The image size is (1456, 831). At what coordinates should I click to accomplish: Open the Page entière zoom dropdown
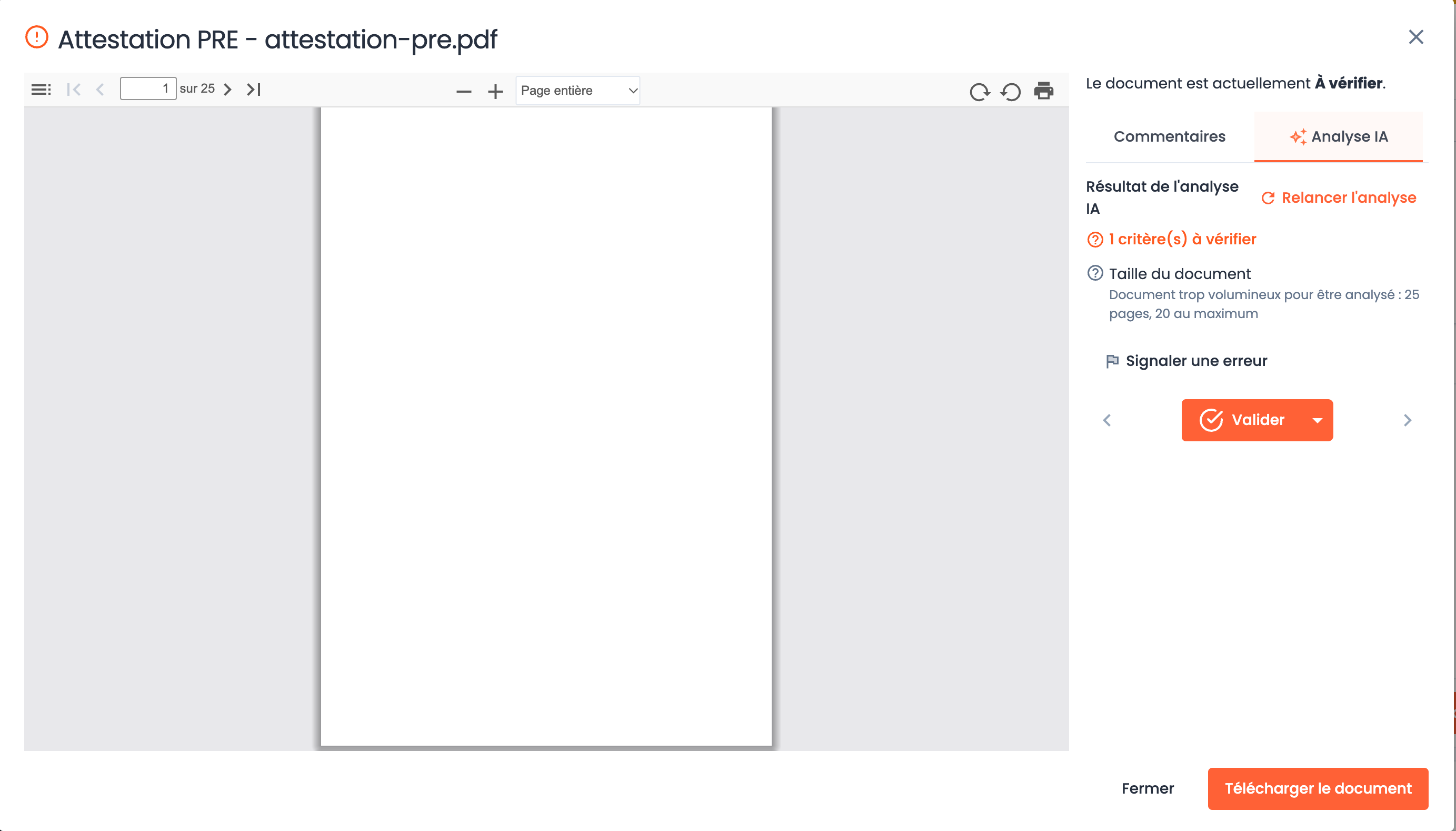pyautogui.click(x=578, y=90)
